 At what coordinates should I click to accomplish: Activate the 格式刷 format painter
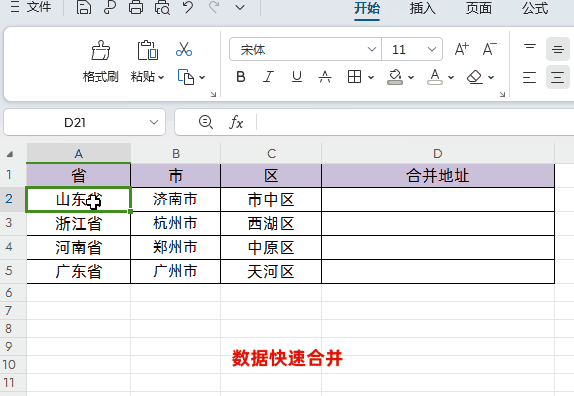click(x=101, y=61)
